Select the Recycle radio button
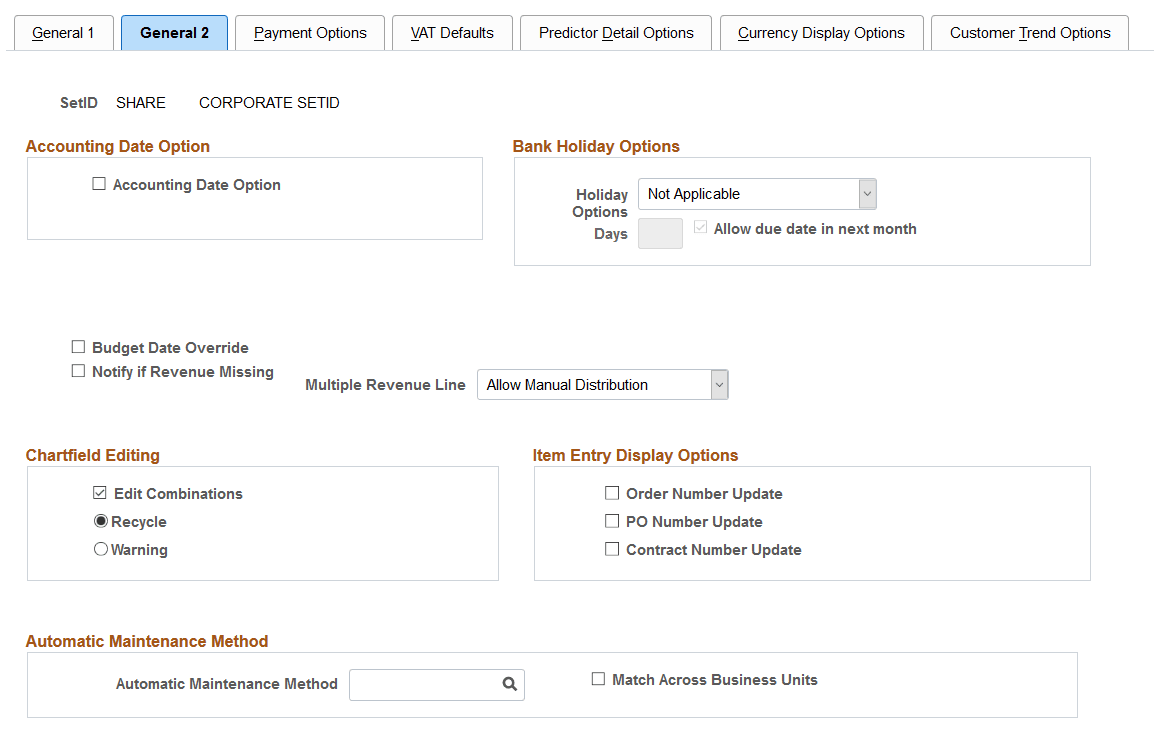 click(101, 520)
